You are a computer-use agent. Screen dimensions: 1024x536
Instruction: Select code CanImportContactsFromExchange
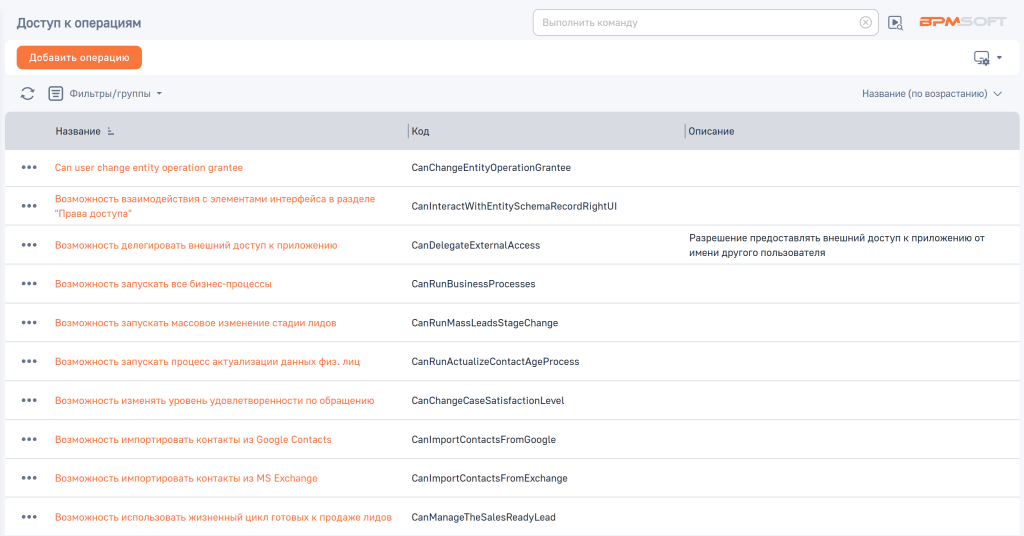(489, 479)
